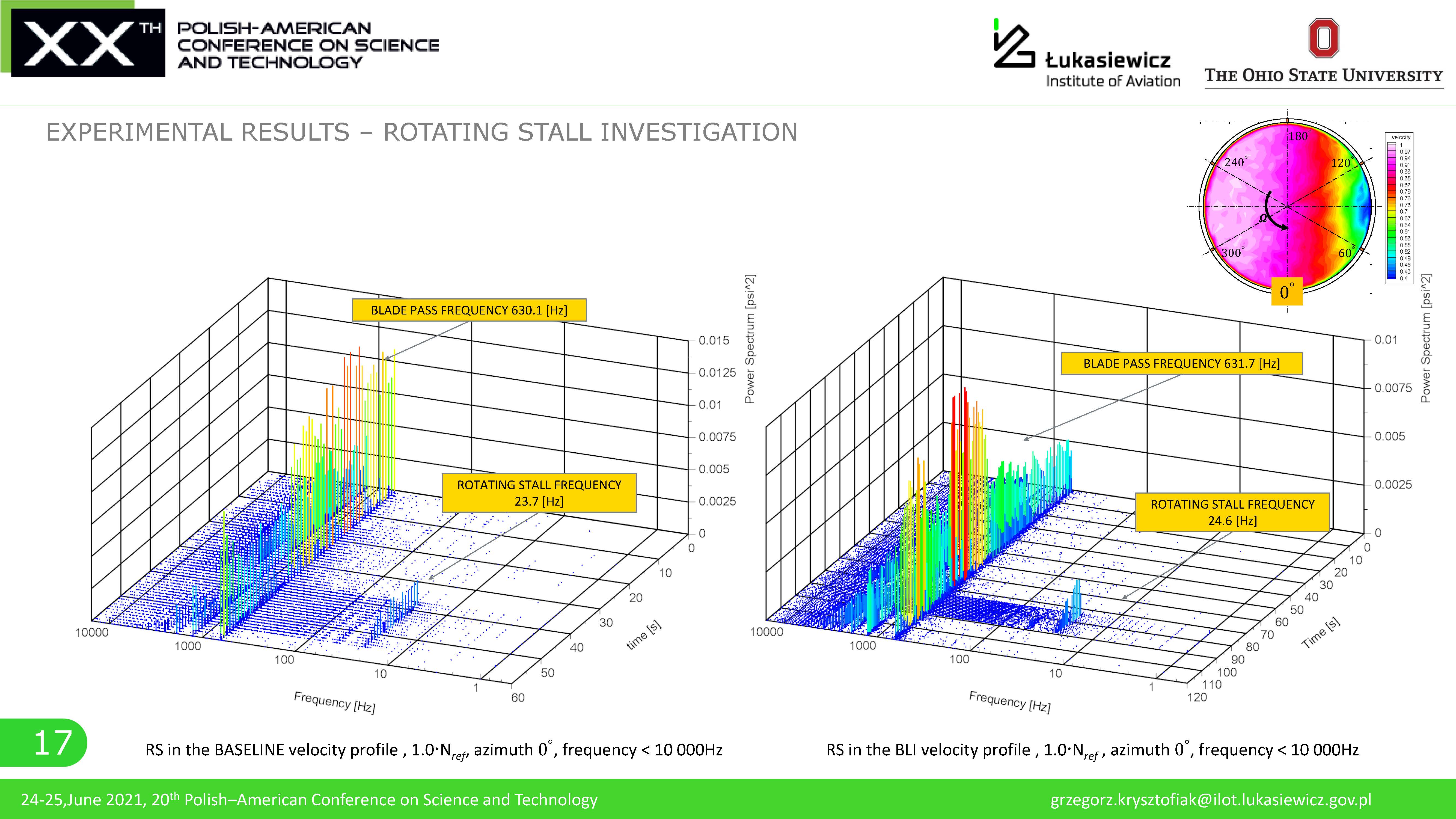
Task: Click the Rotating Stall Frequency 24.6 Hz label
Action: [x=1232, y=512]
